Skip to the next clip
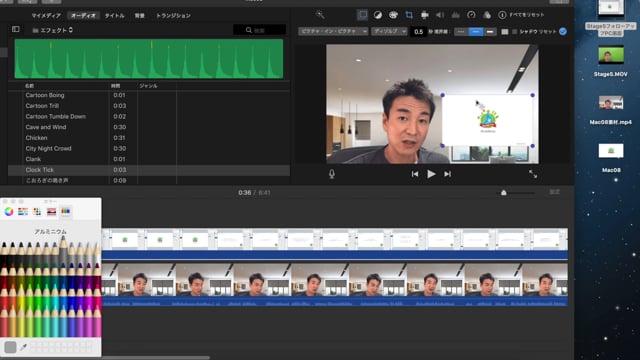Image resolution: width=640 pixels, height=360 pixels. point(448,174)
